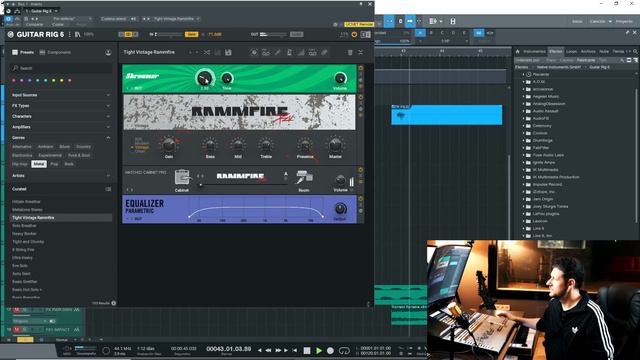Viewport: 640px width, 360px height.
Task: Open the Native Instruments library icon beside the menu
Action: pyautogui.click(x=78, y=35)
